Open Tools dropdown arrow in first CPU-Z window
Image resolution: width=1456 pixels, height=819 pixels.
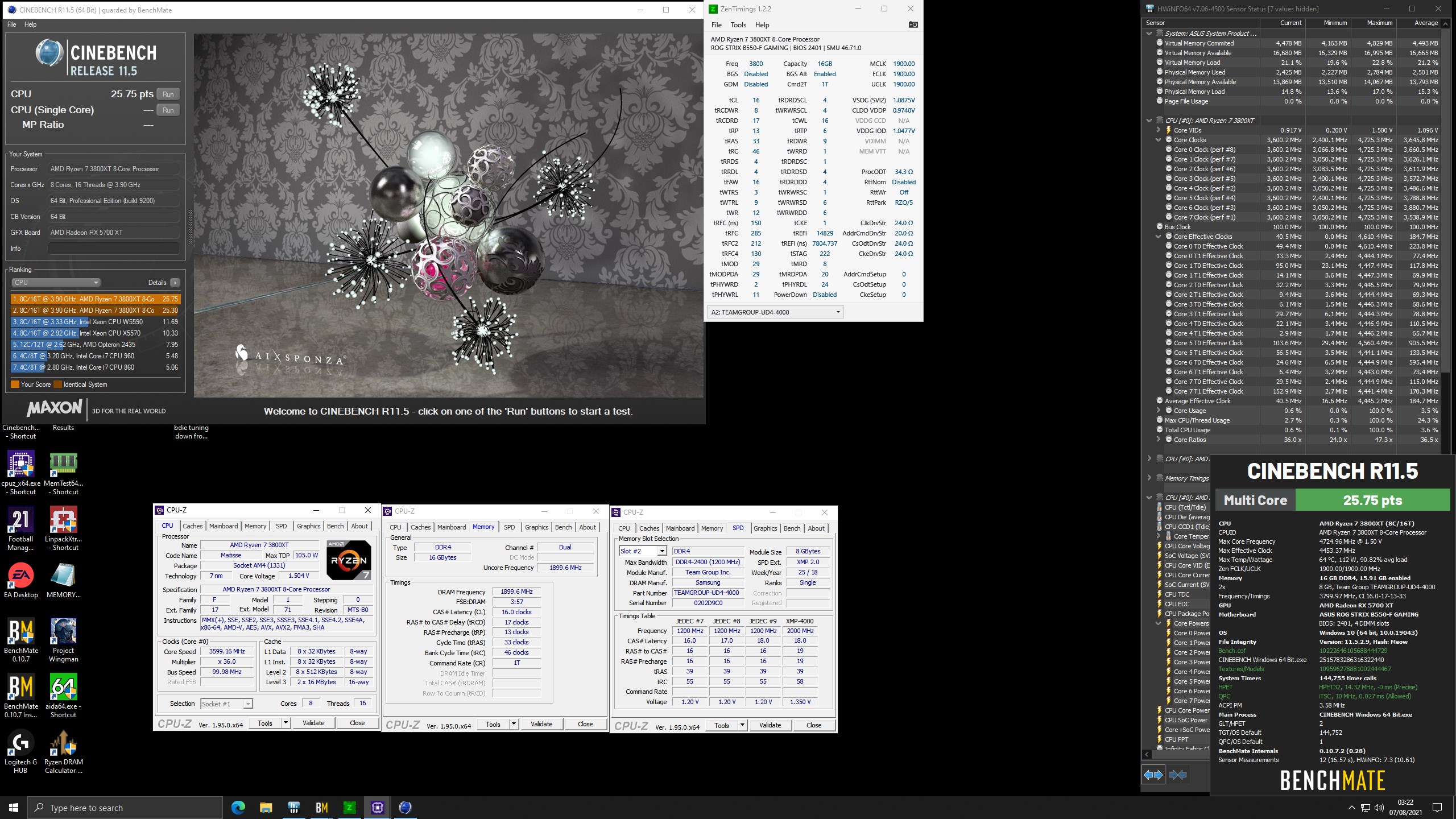(x=286, y=723)
